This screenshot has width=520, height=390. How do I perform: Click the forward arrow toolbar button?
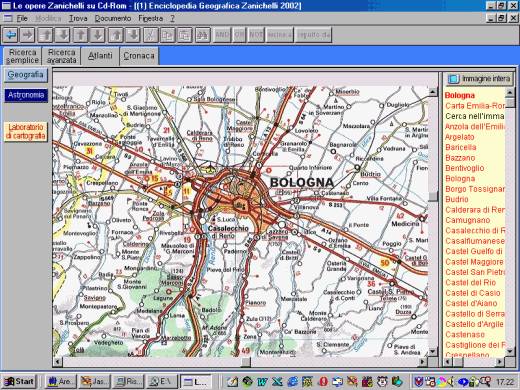(x=28, y=35)
